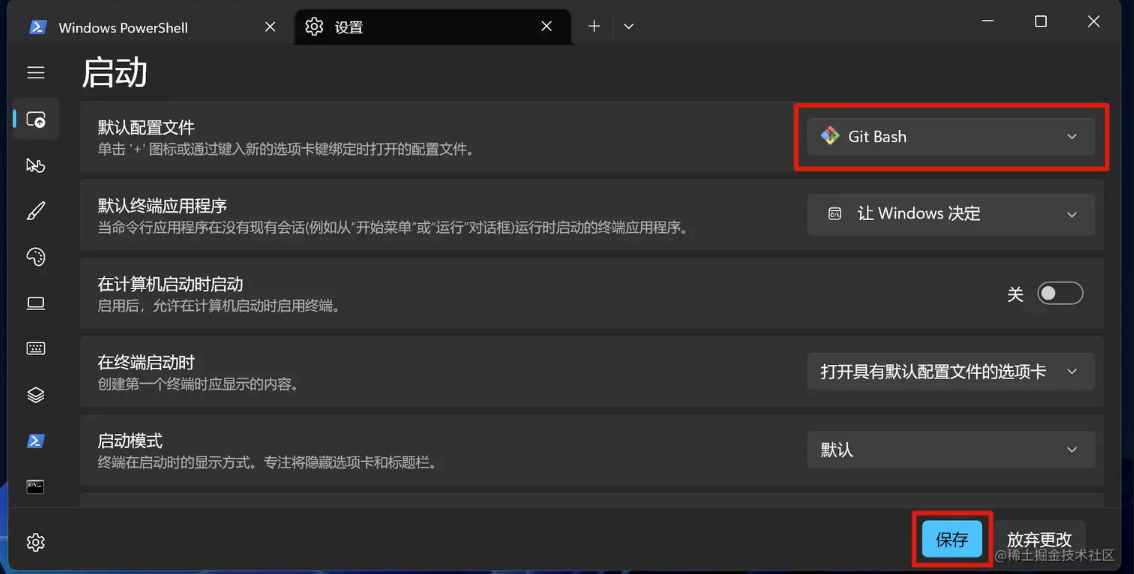Click the 放弃更改 button

(1039, 540)
